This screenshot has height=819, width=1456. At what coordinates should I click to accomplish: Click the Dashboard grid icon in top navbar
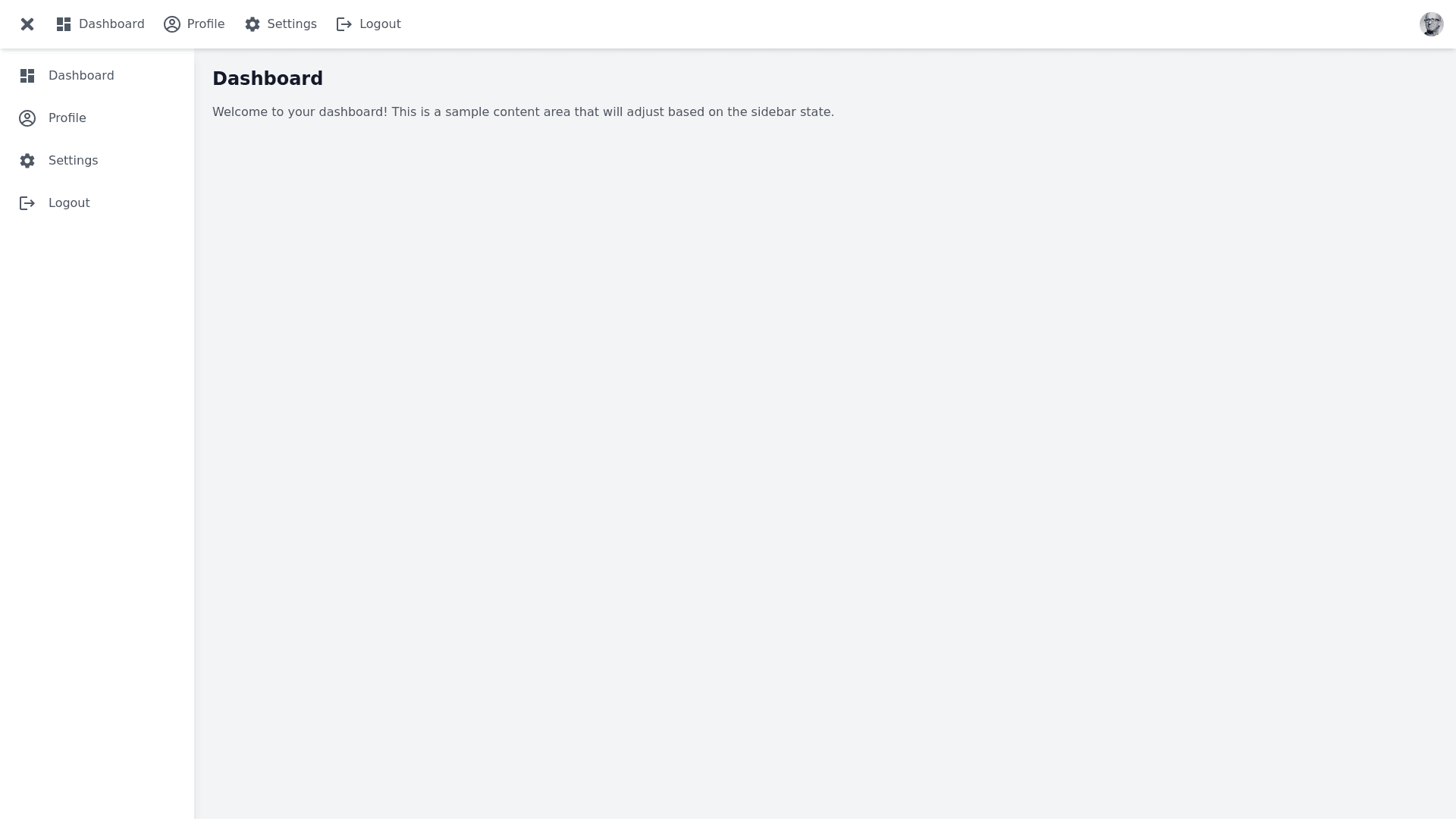64,24
